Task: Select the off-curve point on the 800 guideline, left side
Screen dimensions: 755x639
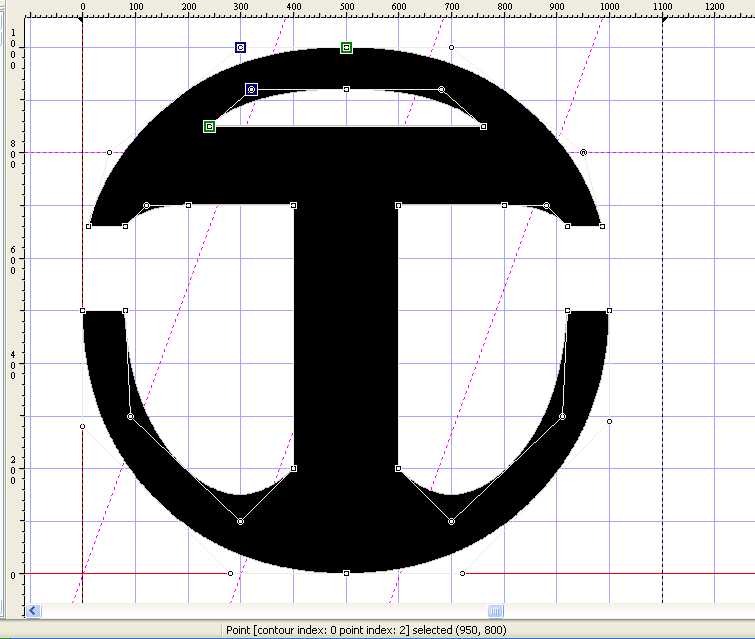Action: coord(109,153)
